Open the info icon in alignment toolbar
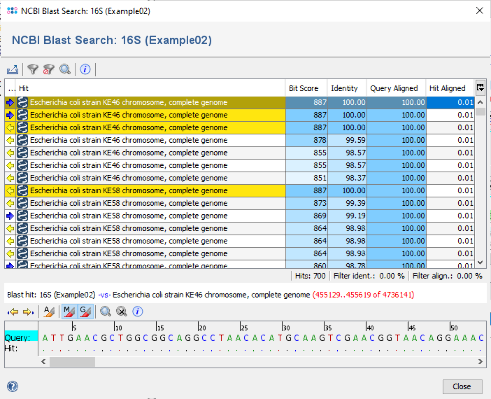491x399 pixels. 138,312
